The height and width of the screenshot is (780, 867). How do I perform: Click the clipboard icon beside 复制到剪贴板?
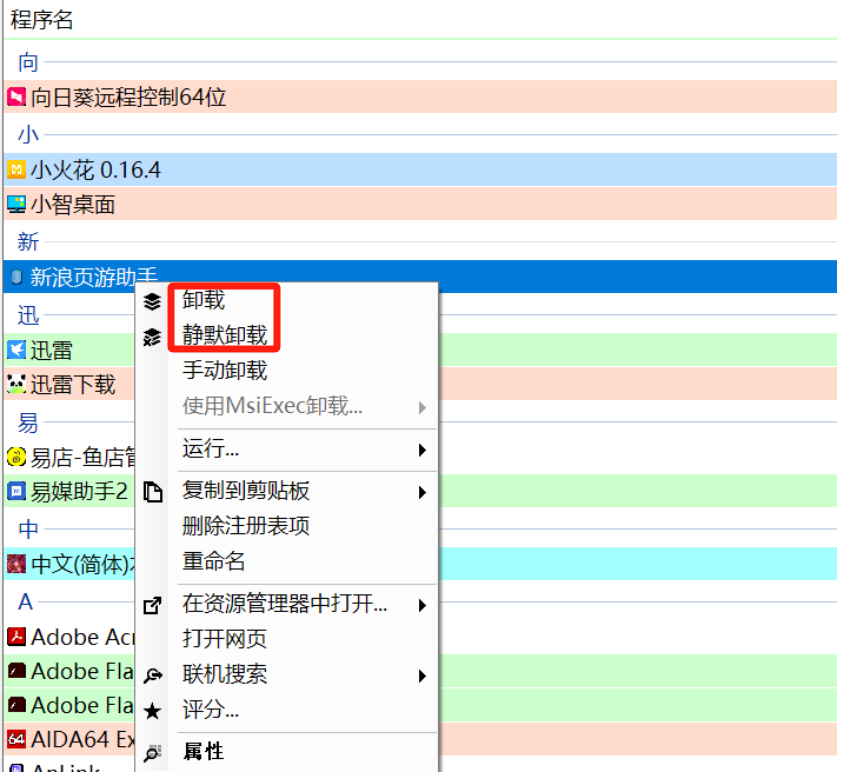[153, 491]
